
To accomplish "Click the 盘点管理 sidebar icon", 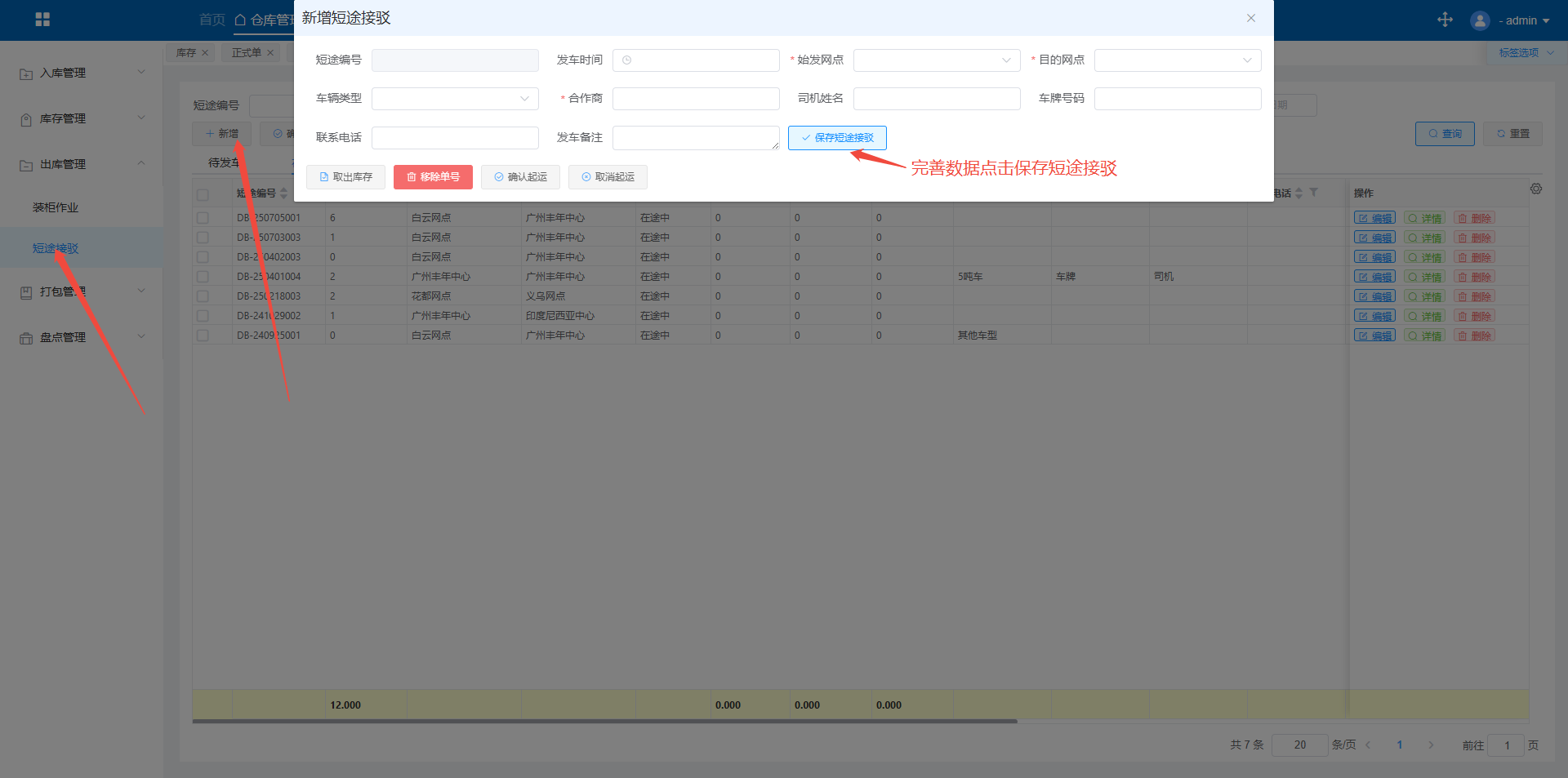I will click(26, 338).
